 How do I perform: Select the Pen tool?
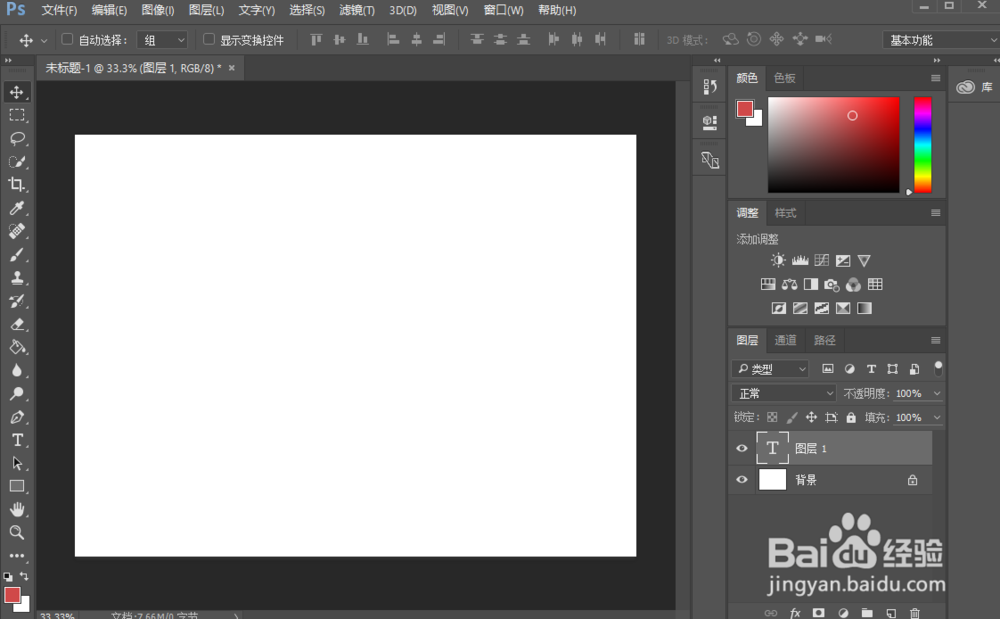coord(17,418)
